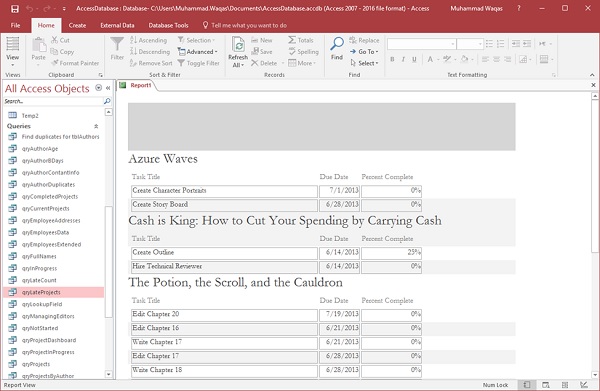Switch to Design View in status bar
The image size is (600, 391).
point(584,385)
